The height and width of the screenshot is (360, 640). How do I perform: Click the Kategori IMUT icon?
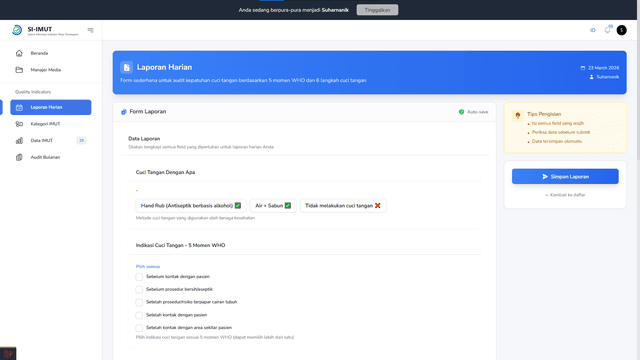pyautogui.click(x=19, y=124)
